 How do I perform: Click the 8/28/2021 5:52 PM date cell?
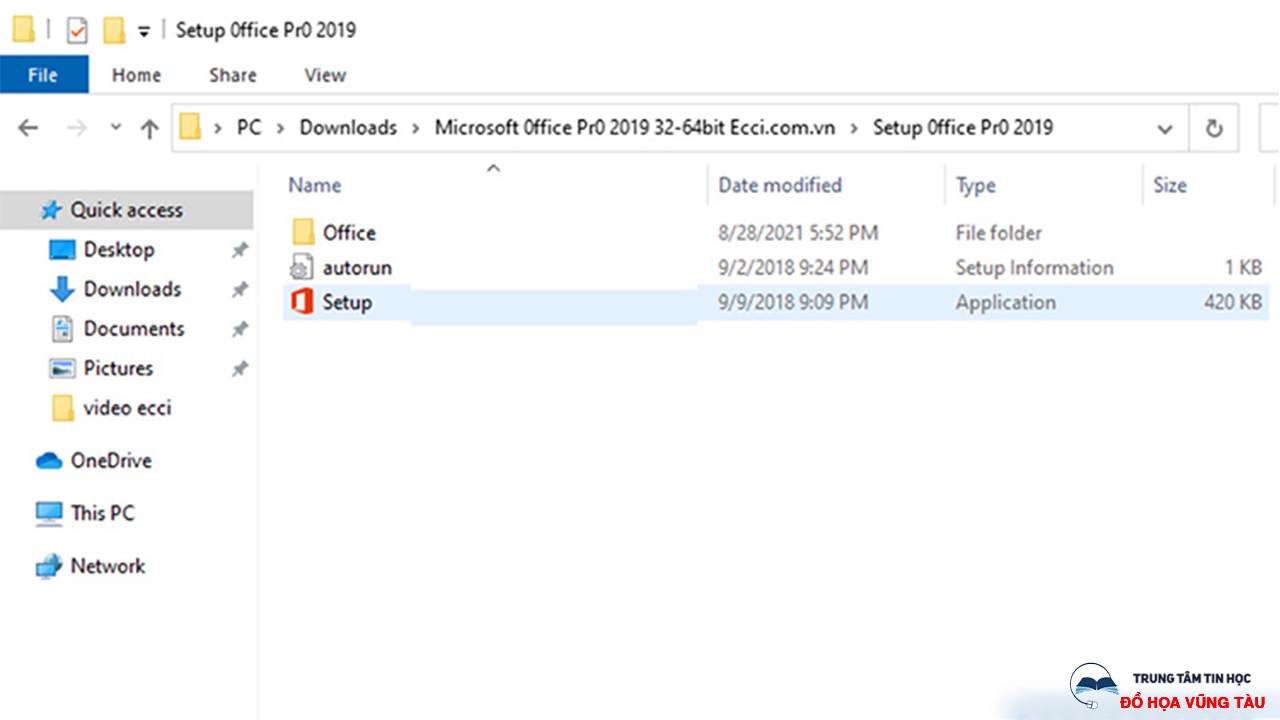pos(798,233)
